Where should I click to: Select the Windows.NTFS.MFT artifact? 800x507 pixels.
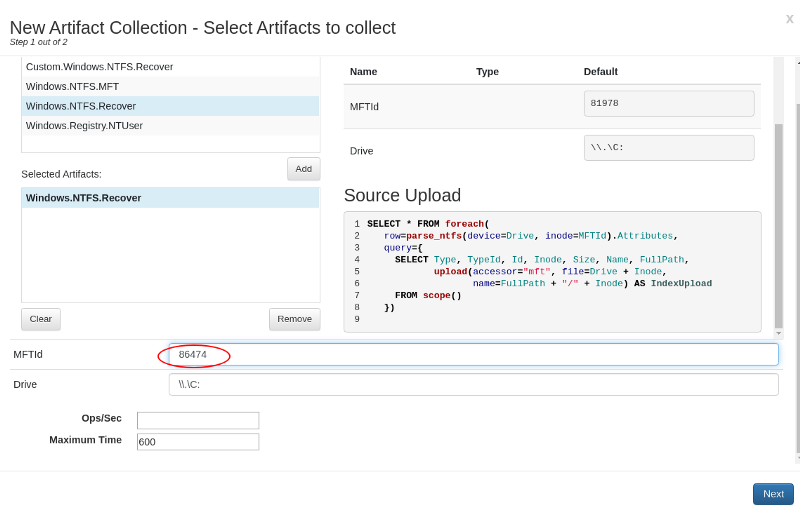(72, 86)
